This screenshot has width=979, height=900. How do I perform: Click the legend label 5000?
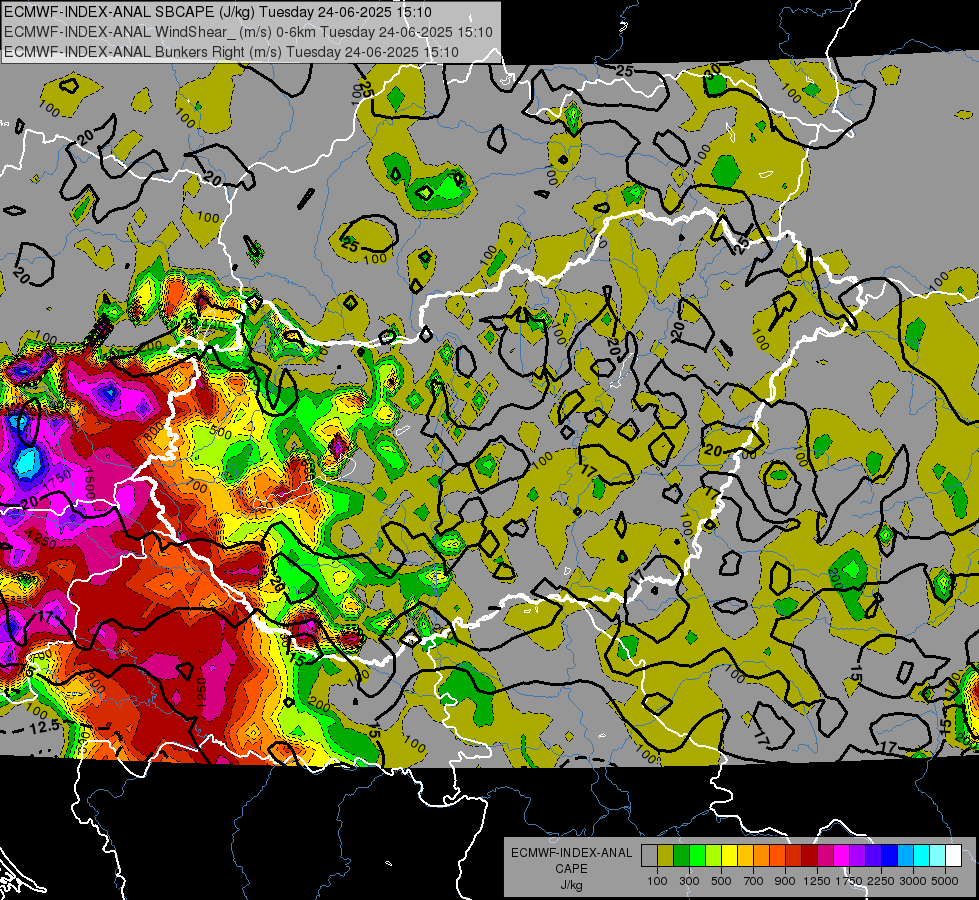[x=945, y=881]
